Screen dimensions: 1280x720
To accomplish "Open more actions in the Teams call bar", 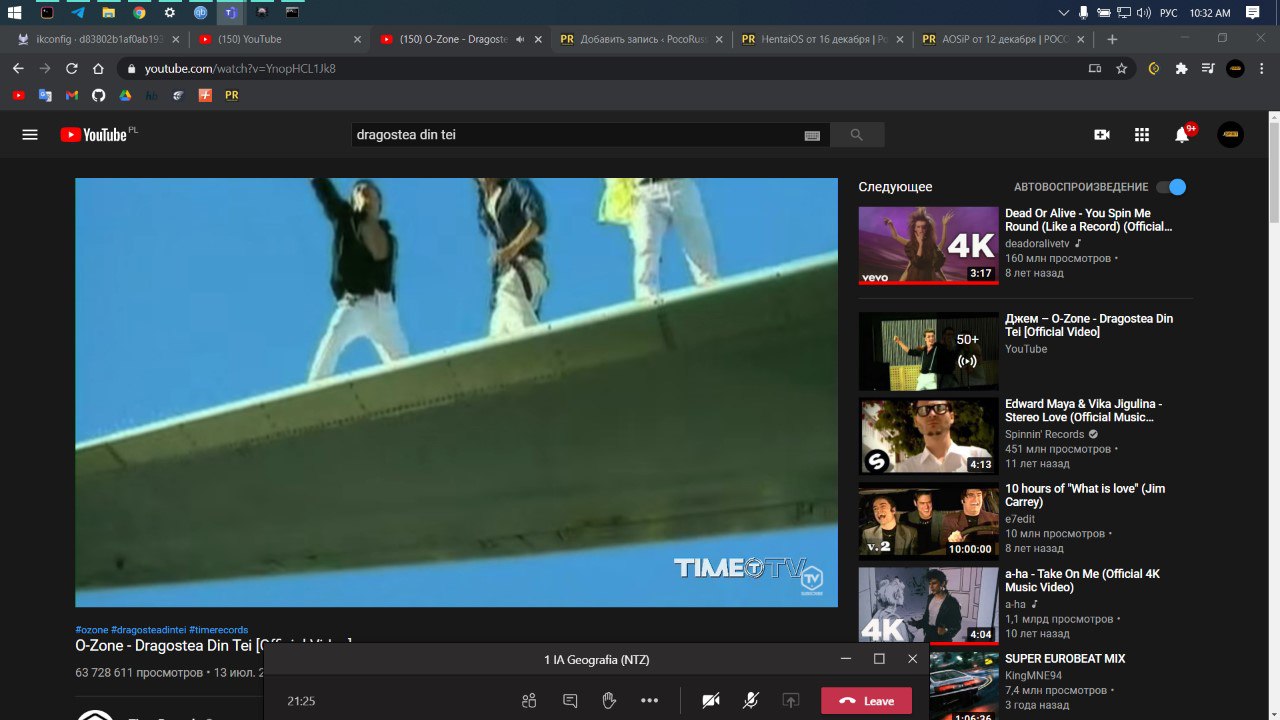I will (x=650, y=701).
